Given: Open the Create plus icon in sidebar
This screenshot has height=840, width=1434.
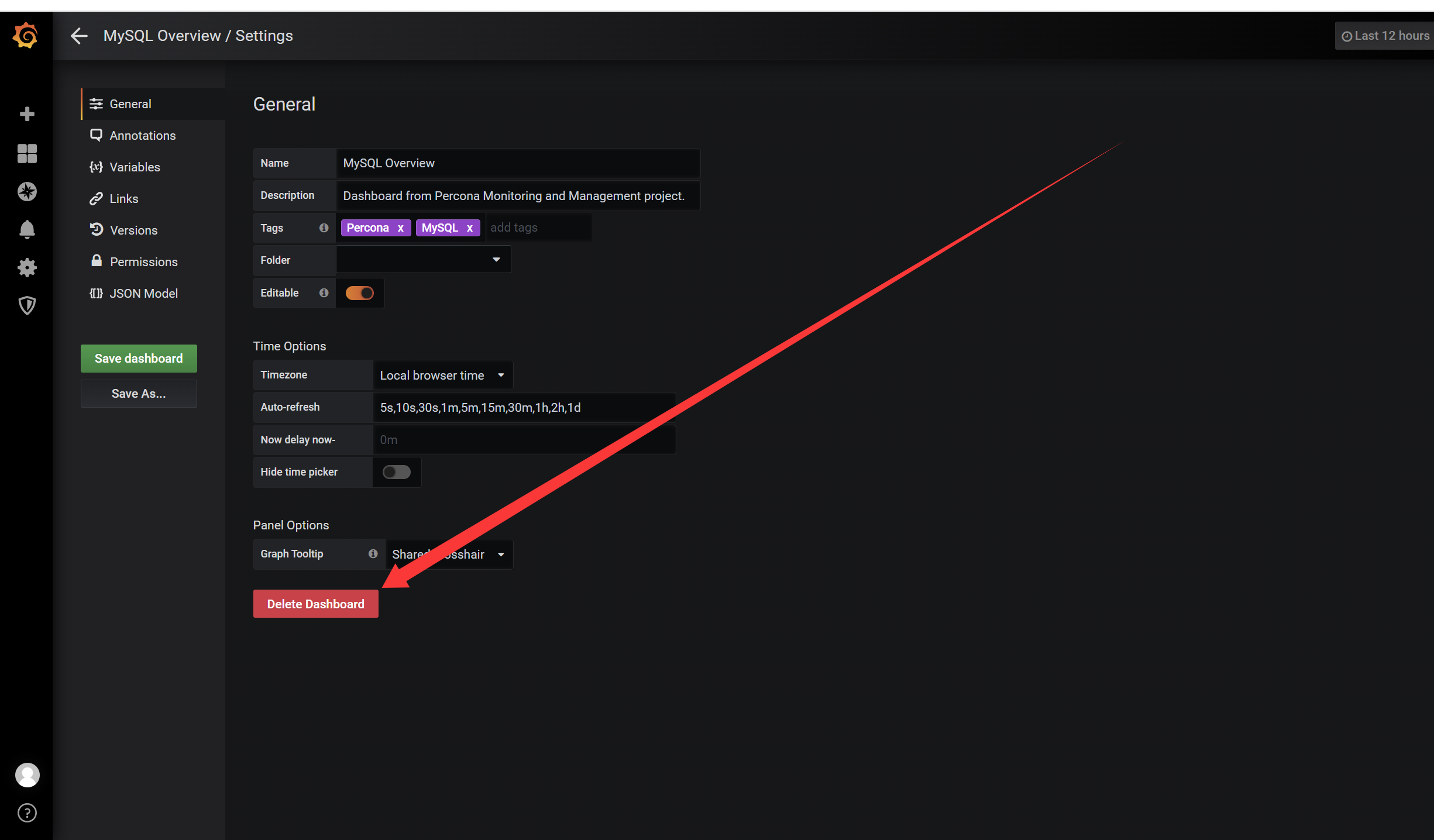Looking at the screenshot, I should point(27,113).
